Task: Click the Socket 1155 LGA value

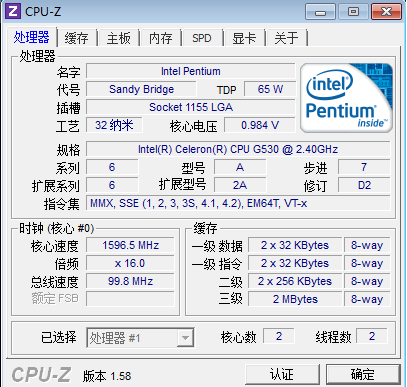Action: click(x=191, y=107)
